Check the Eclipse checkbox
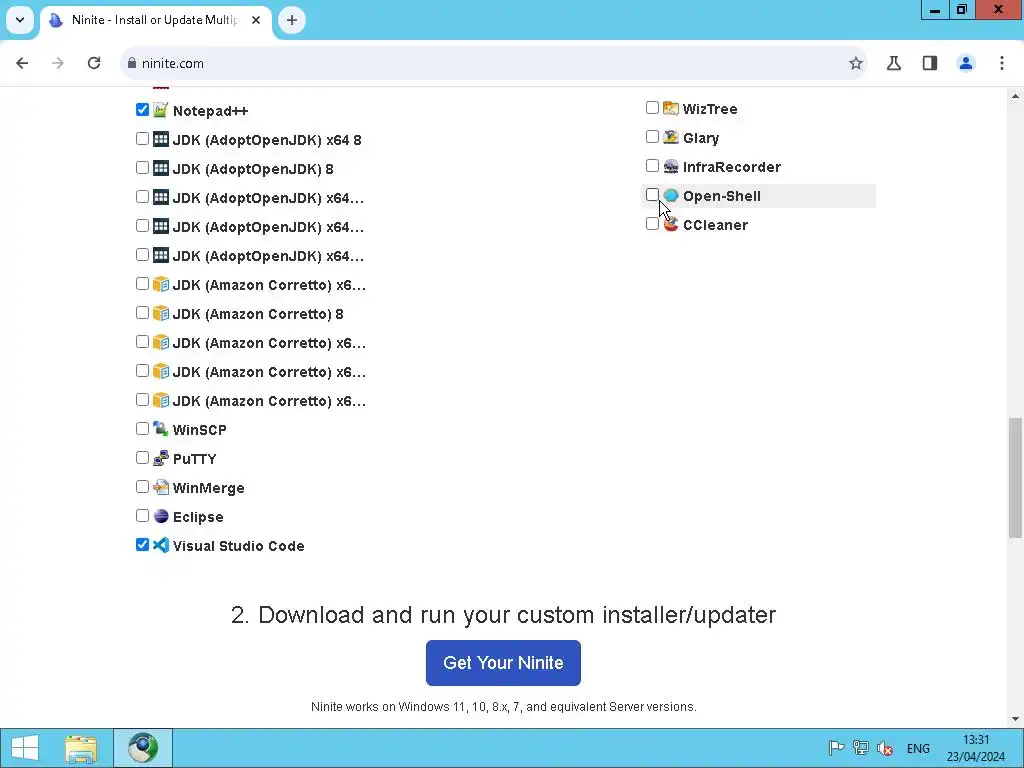The image size is (1024, 768). [x=142, y=515]
